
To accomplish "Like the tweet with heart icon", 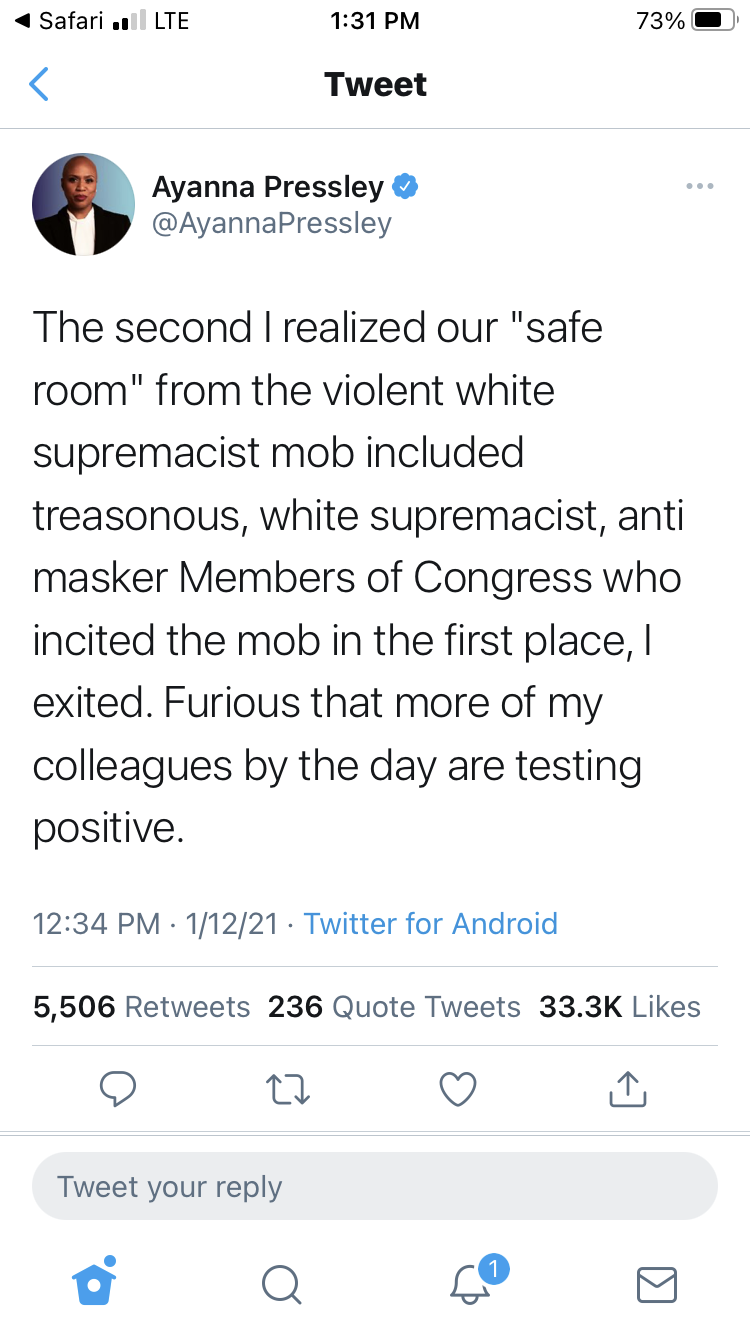I will point(458,1089).
